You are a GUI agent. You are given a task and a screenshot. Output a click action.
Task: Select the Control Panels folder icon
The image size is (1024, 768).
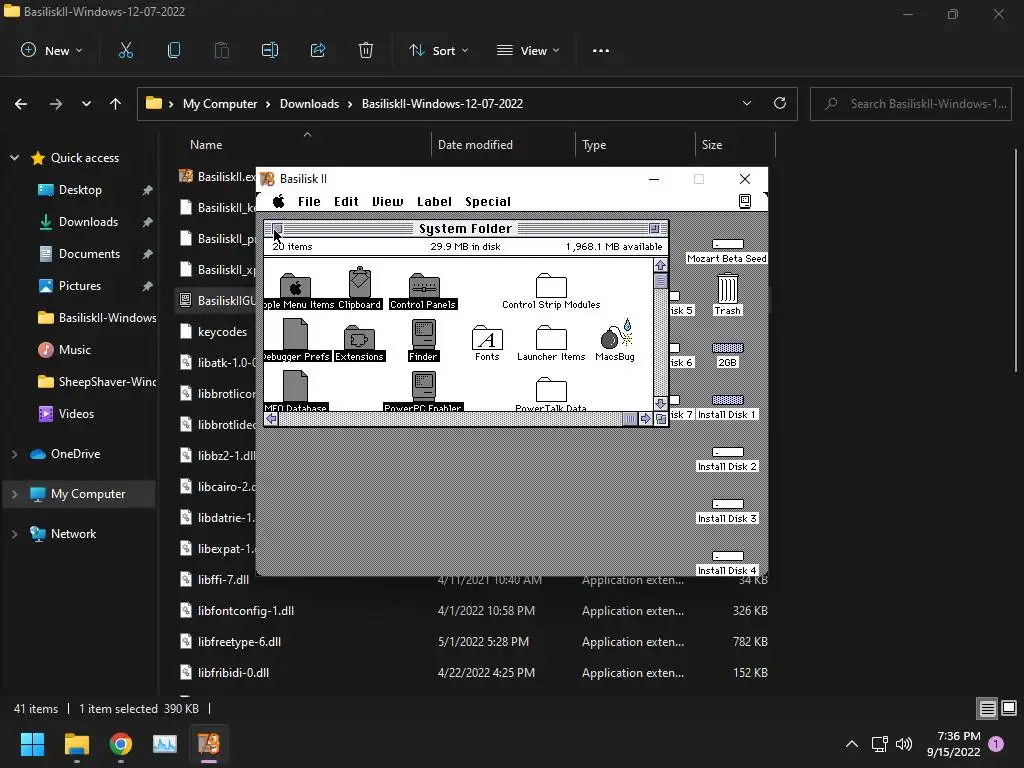tap(424, 285)
